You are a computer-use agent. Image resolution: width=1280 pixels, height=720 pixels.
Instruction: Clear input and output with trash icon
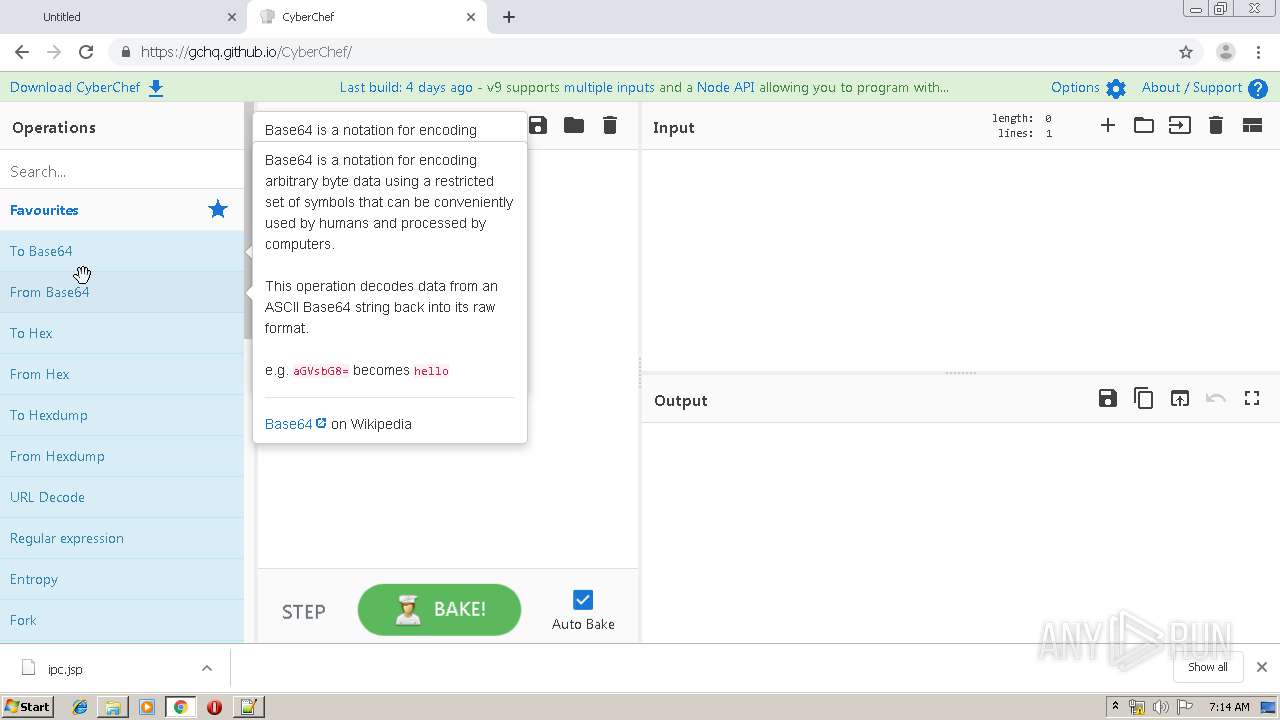[x=1216, y=125]
